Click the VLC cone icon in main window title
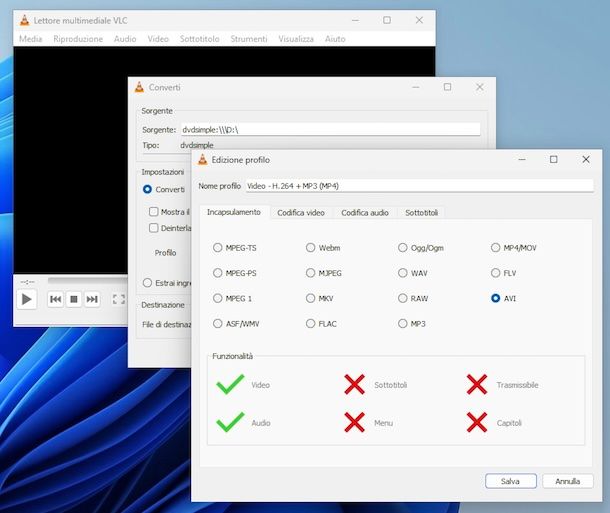 pyautogui.click(x=25, y=20)
